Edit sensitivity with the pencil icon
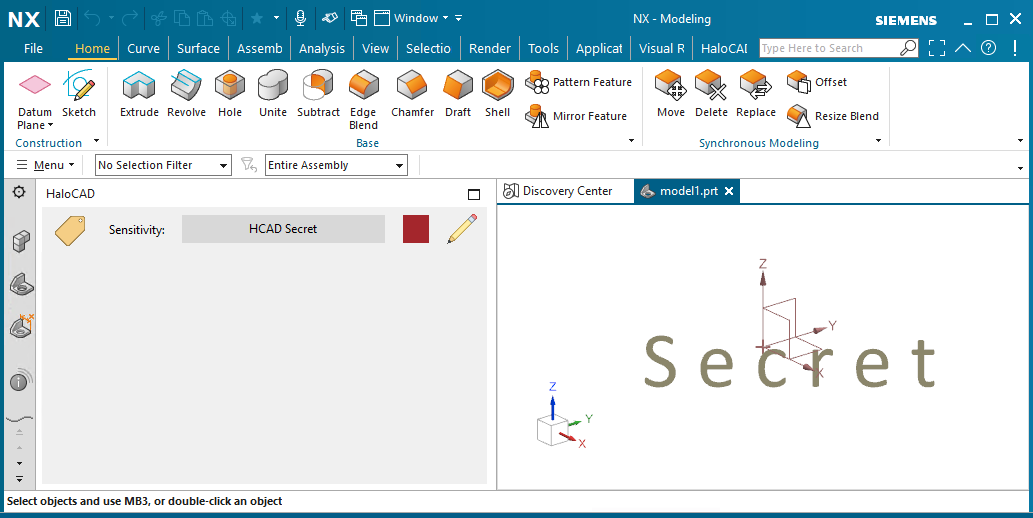 pos(461,229)
